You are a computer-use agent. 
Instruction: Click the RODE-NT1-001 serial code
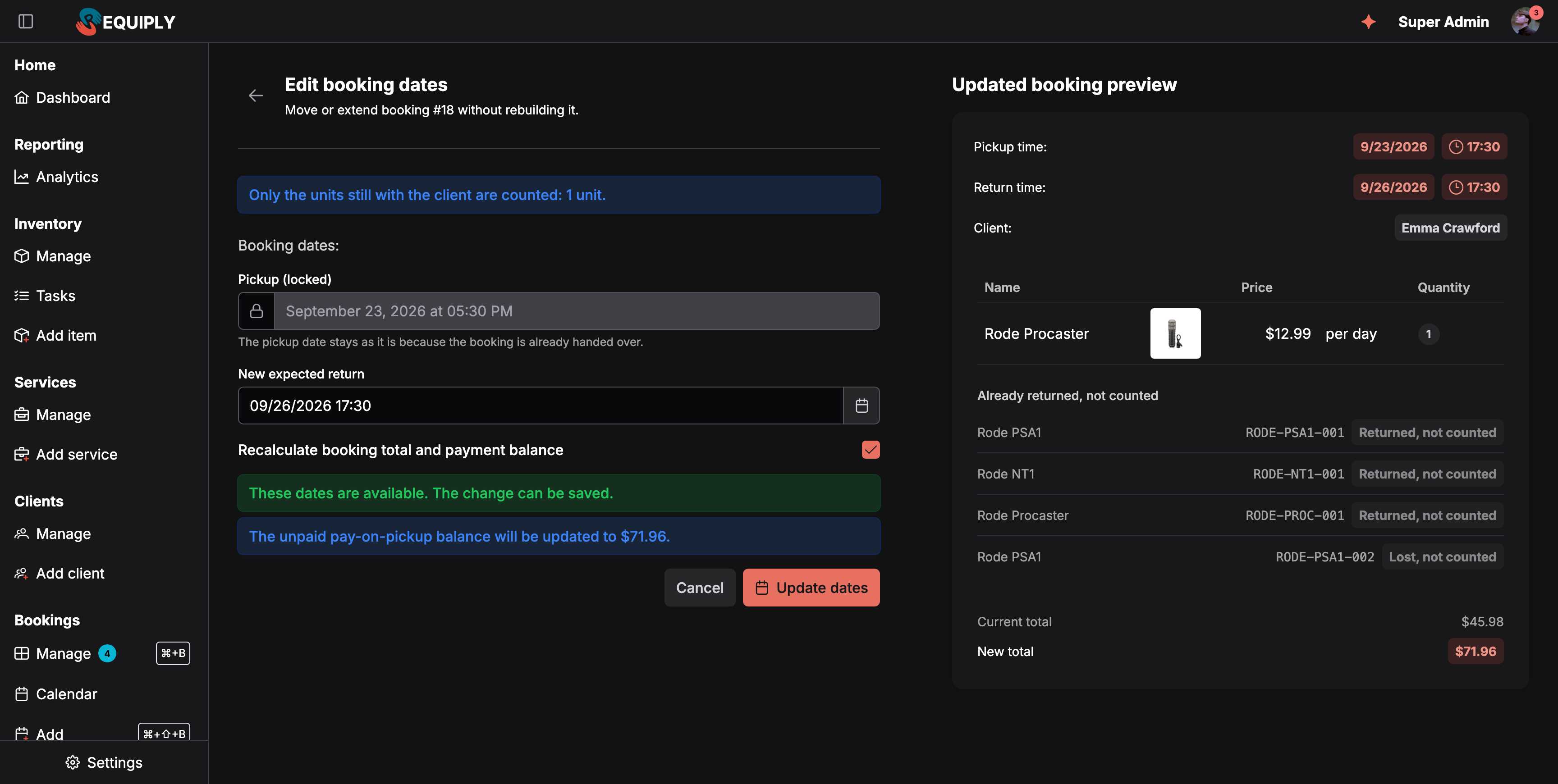pos(1298,474)
